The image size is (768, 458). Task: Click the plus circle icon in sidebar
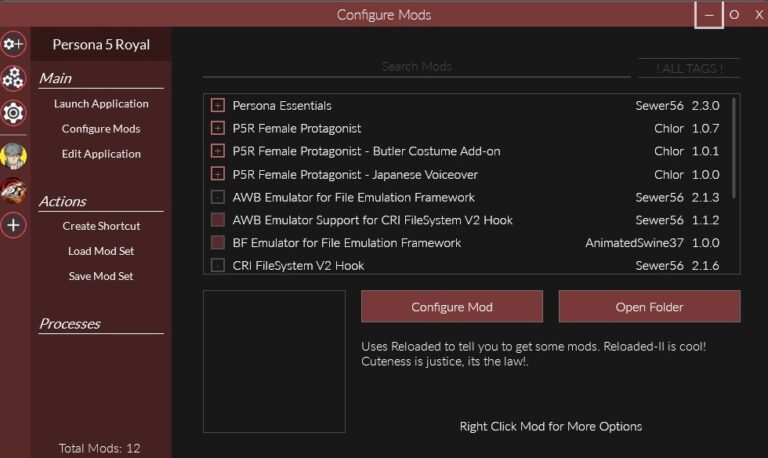(13, 226)
